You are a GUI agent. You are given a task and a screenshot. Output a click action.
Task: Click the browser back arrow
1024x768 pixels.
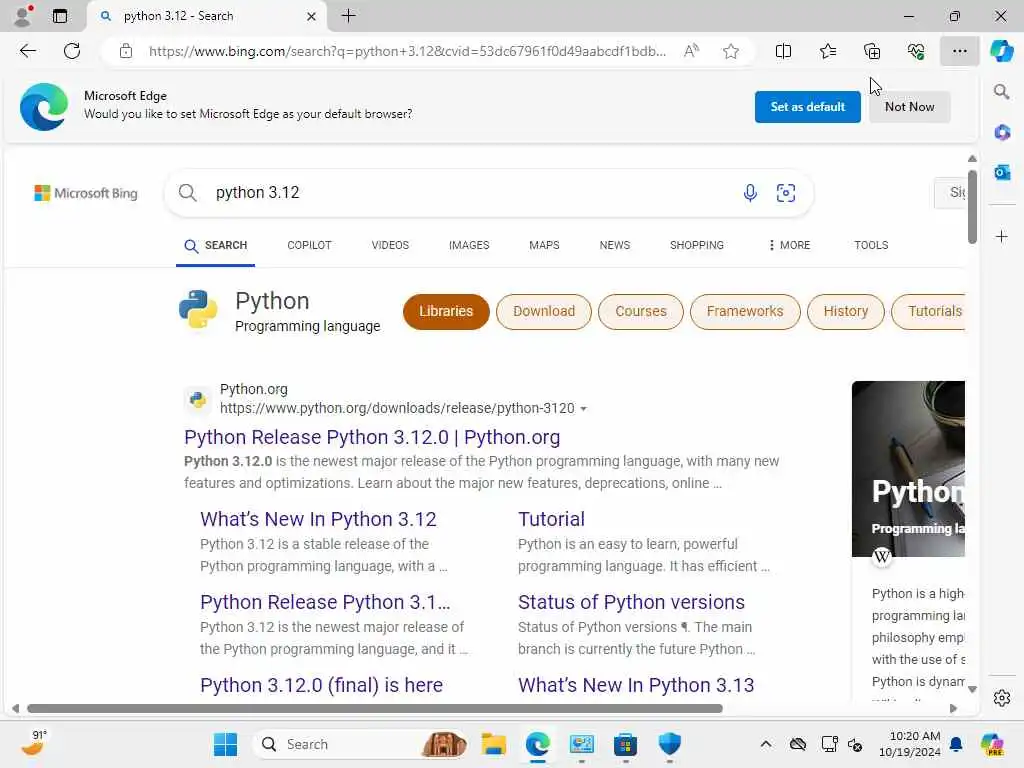pyautogui.click(x=27, y=51)
